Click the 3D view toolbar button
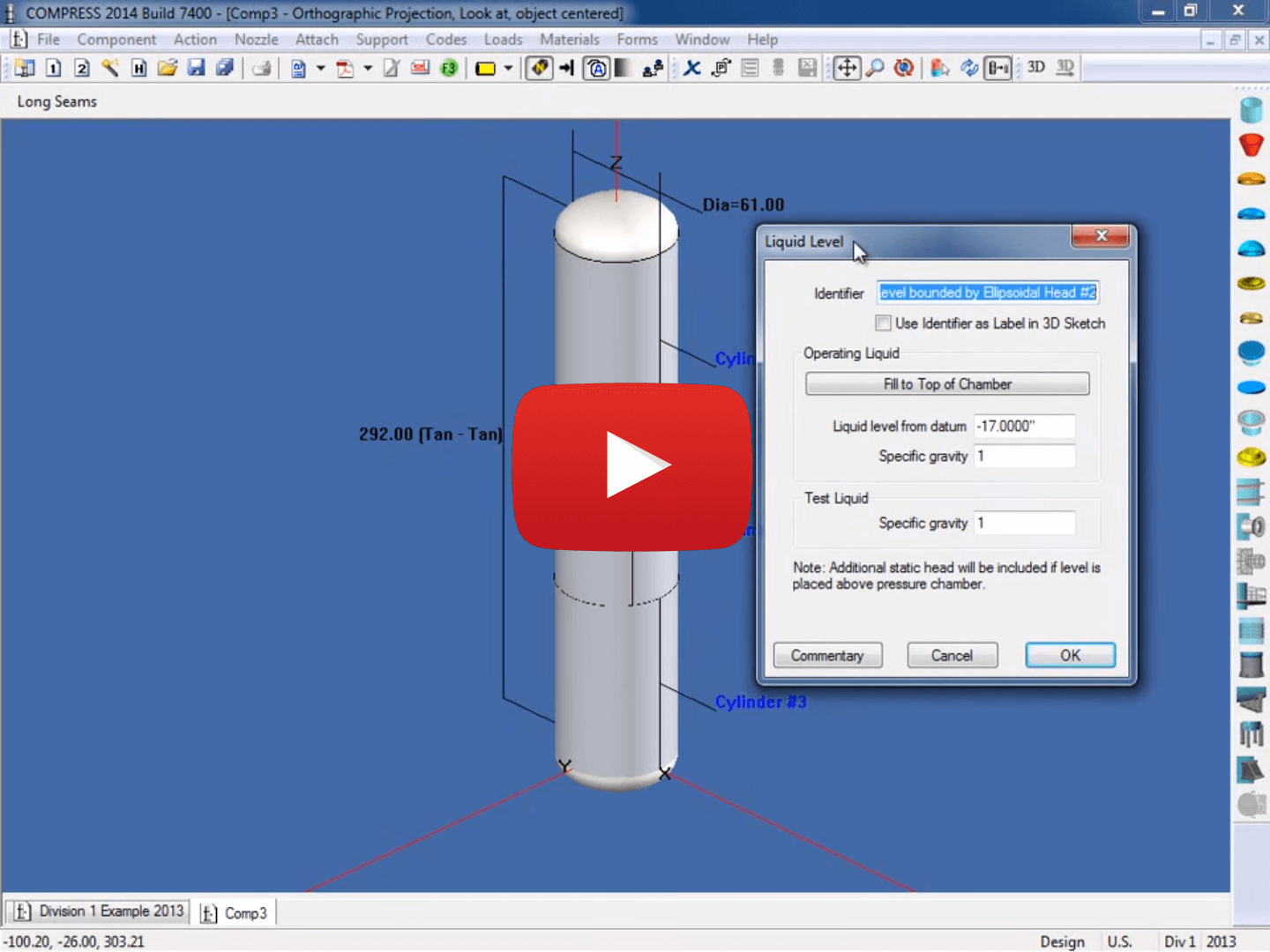 pyautogui.click(x=1036, y=67)
